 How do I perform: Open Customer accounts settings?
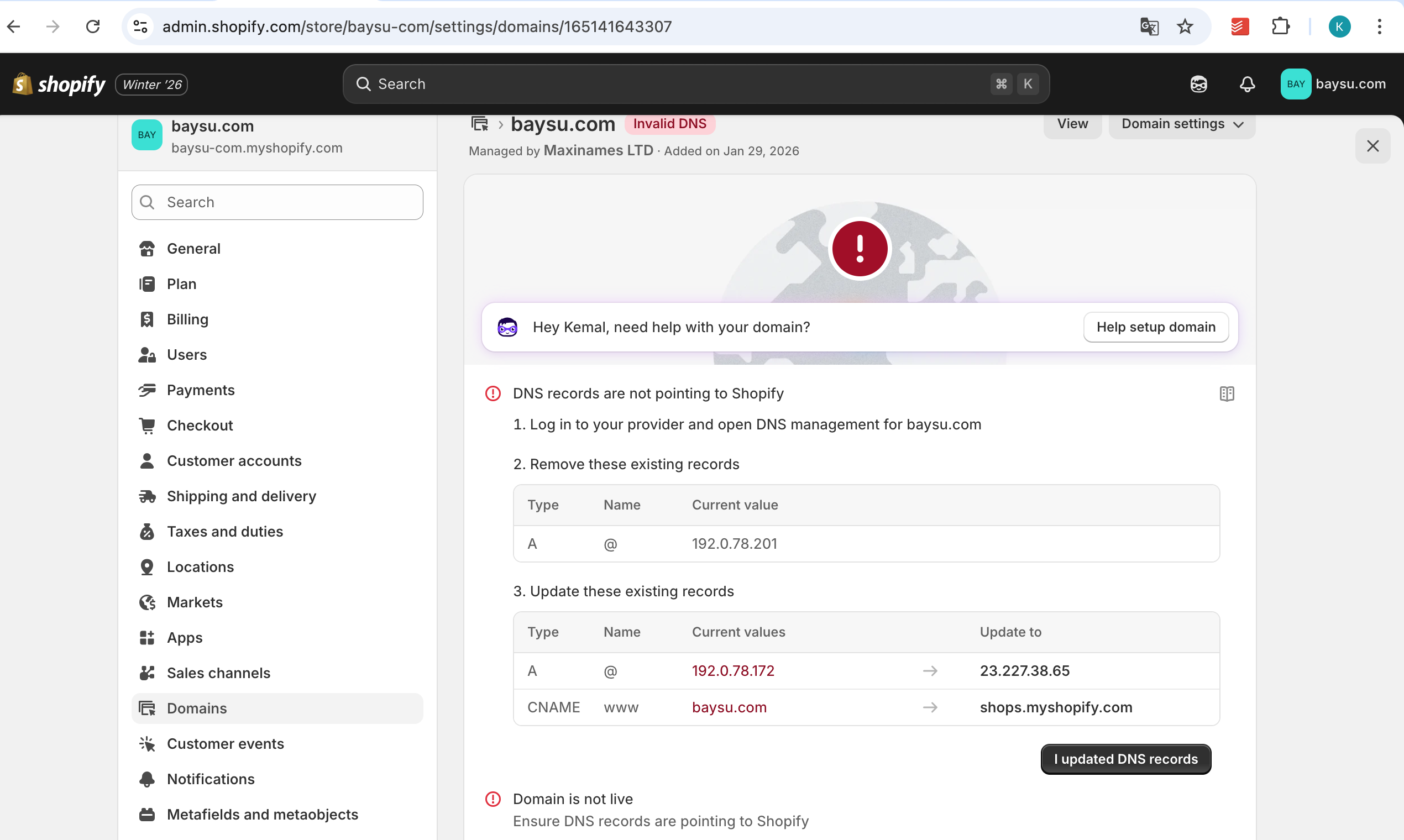point(277,461)
